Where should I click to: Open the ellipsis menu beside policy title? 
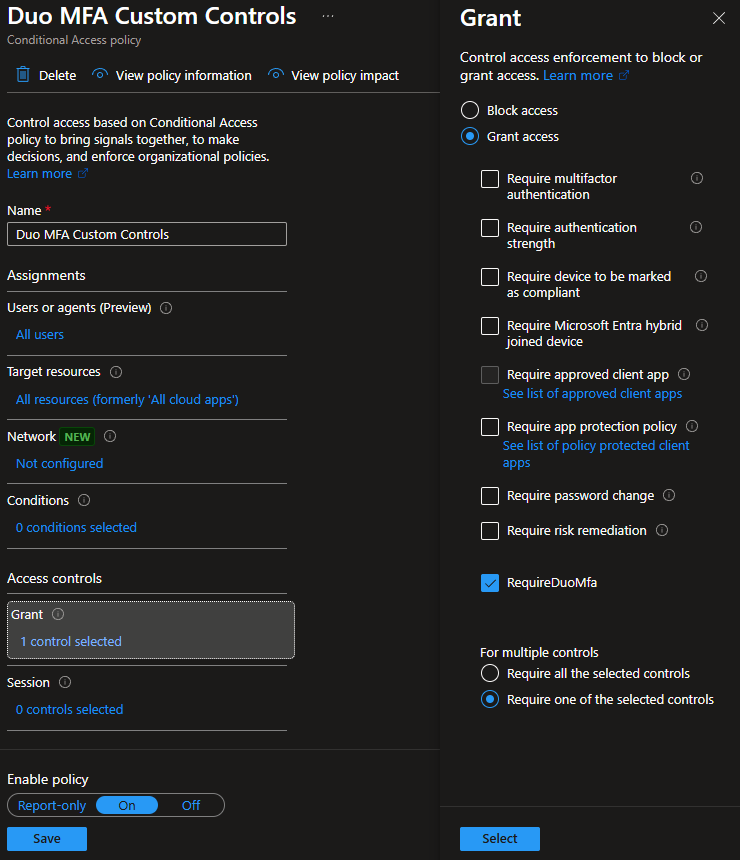tap(328, 17)
